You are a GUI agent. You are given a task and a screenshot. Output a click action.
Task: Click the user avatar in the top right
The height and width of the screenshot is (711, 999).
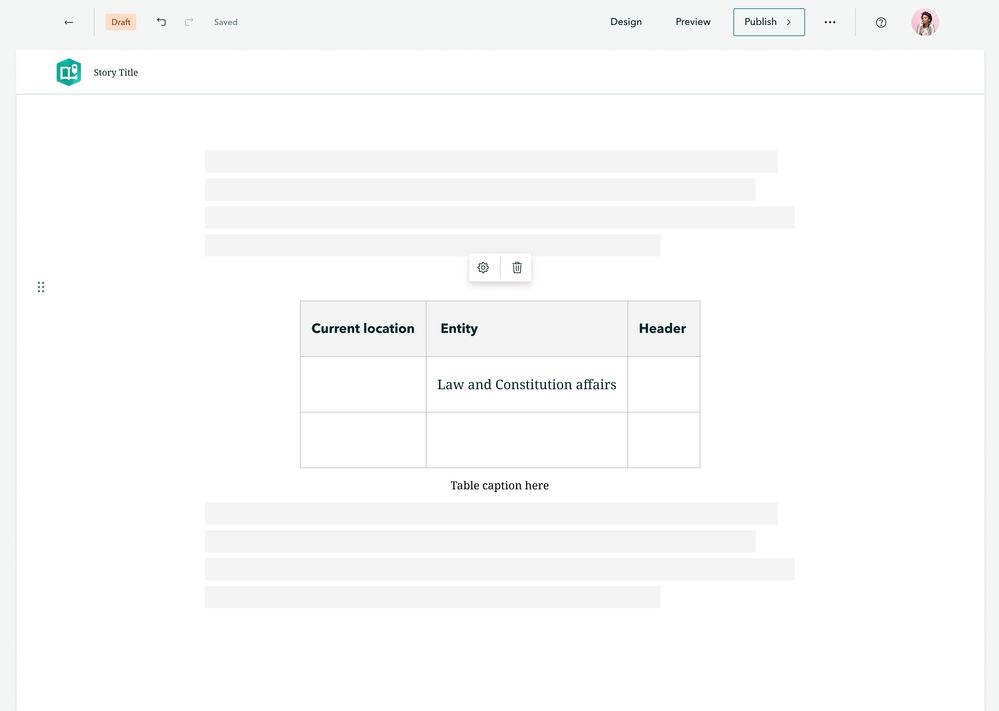tap(924, 21)
